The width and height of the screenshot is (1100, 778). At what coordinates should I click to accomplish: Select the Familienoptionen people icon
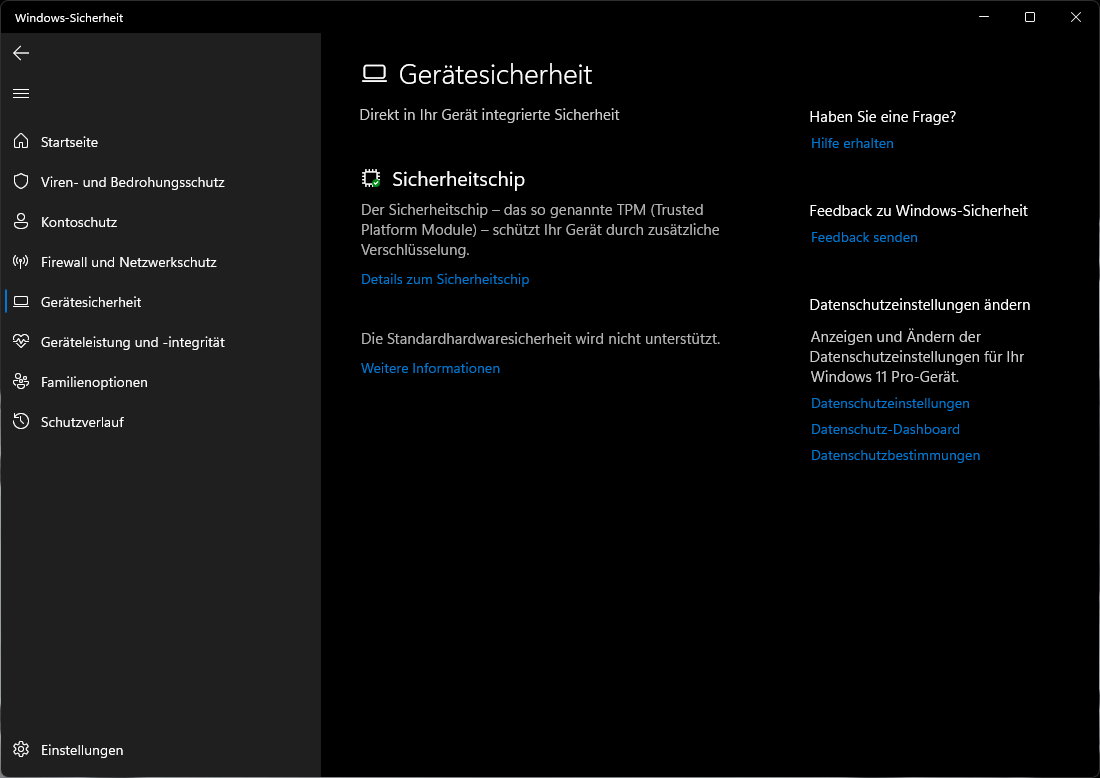21,382
